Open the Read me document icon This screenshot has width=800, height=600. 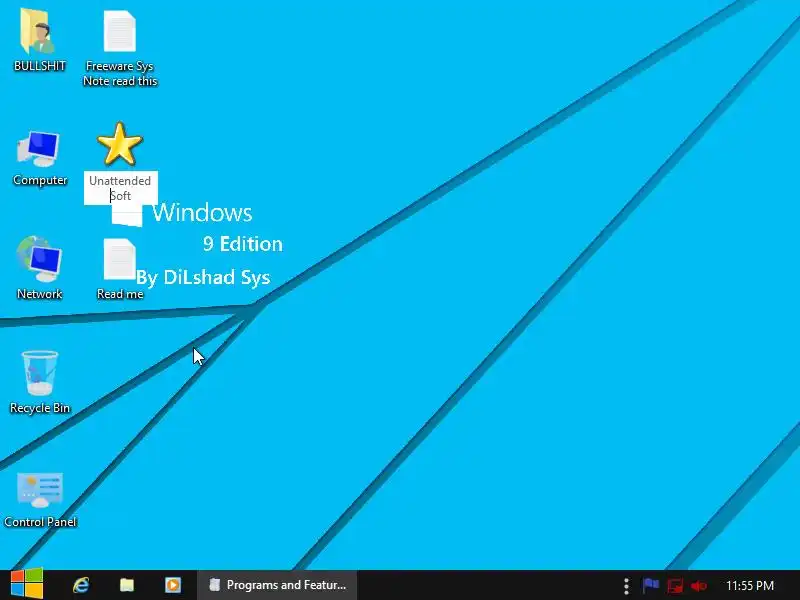coord(119,259)
